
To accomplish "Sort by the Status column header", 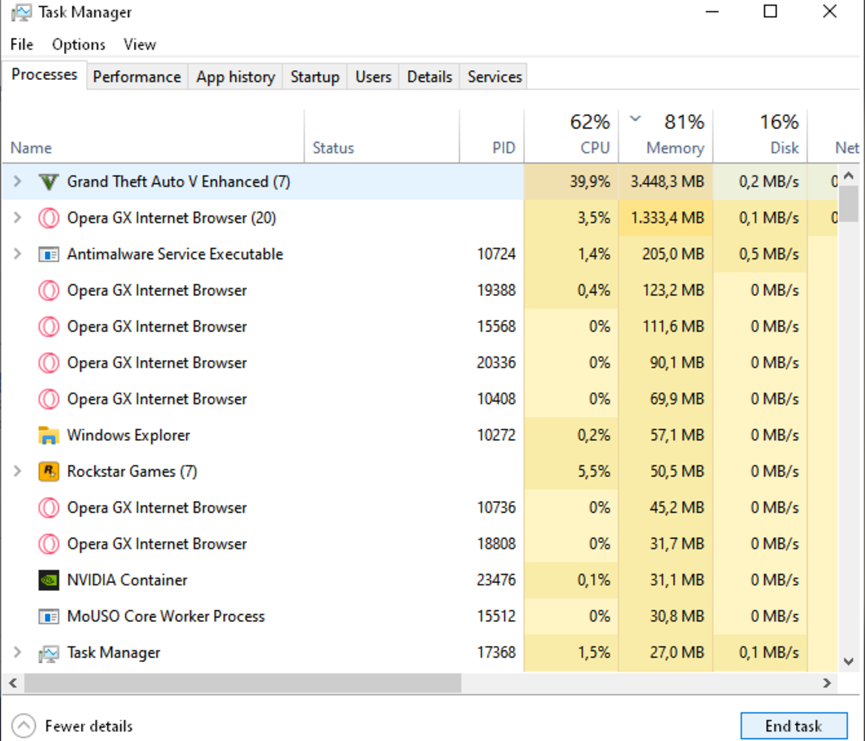I will coord(382,136).
